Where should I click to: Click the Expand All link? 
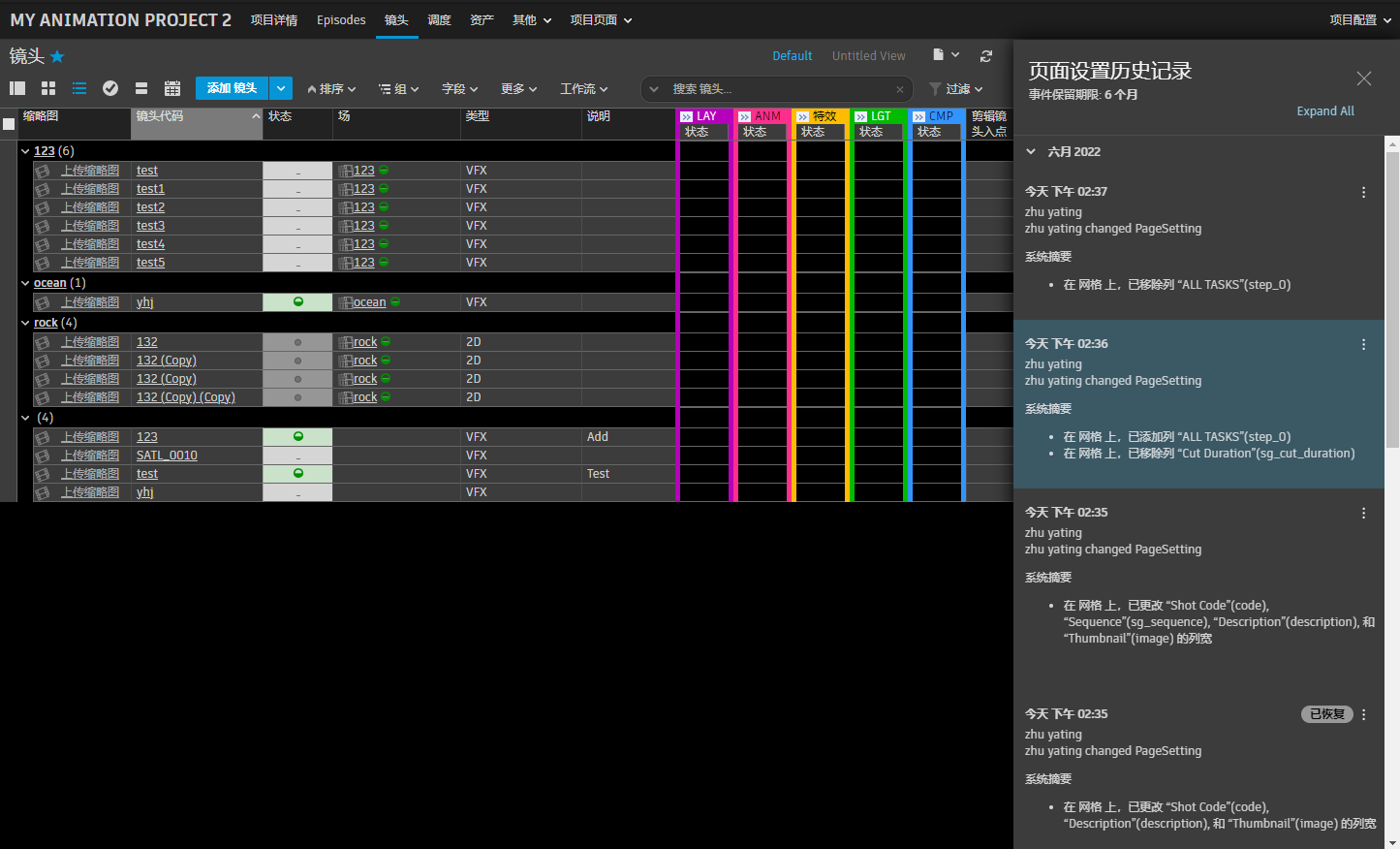1325,110
